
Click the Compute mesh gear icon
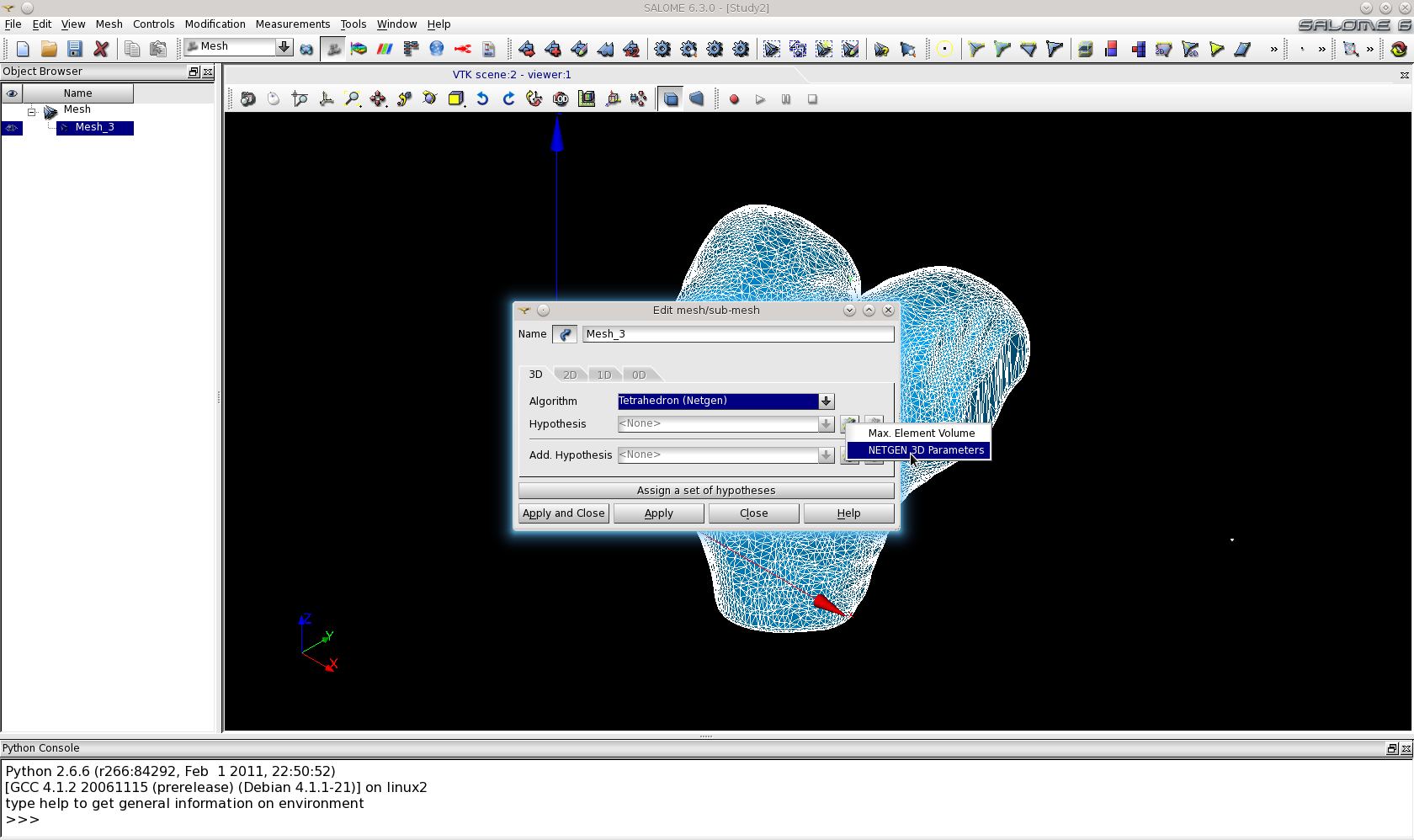coord(662,49)
